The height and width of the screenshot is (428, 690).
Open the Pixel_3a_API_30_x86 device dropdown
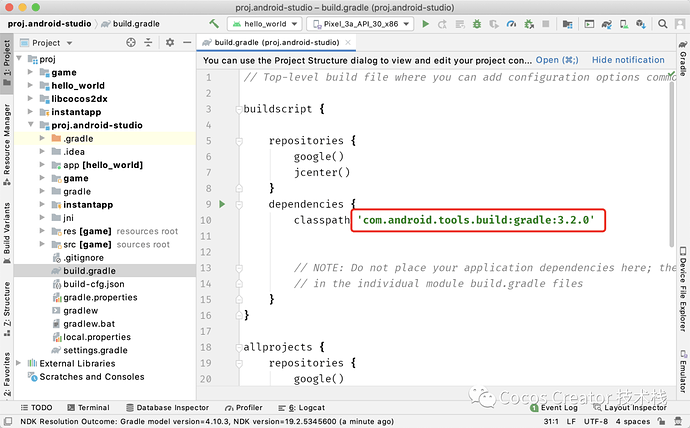click(x=360, y=24)
